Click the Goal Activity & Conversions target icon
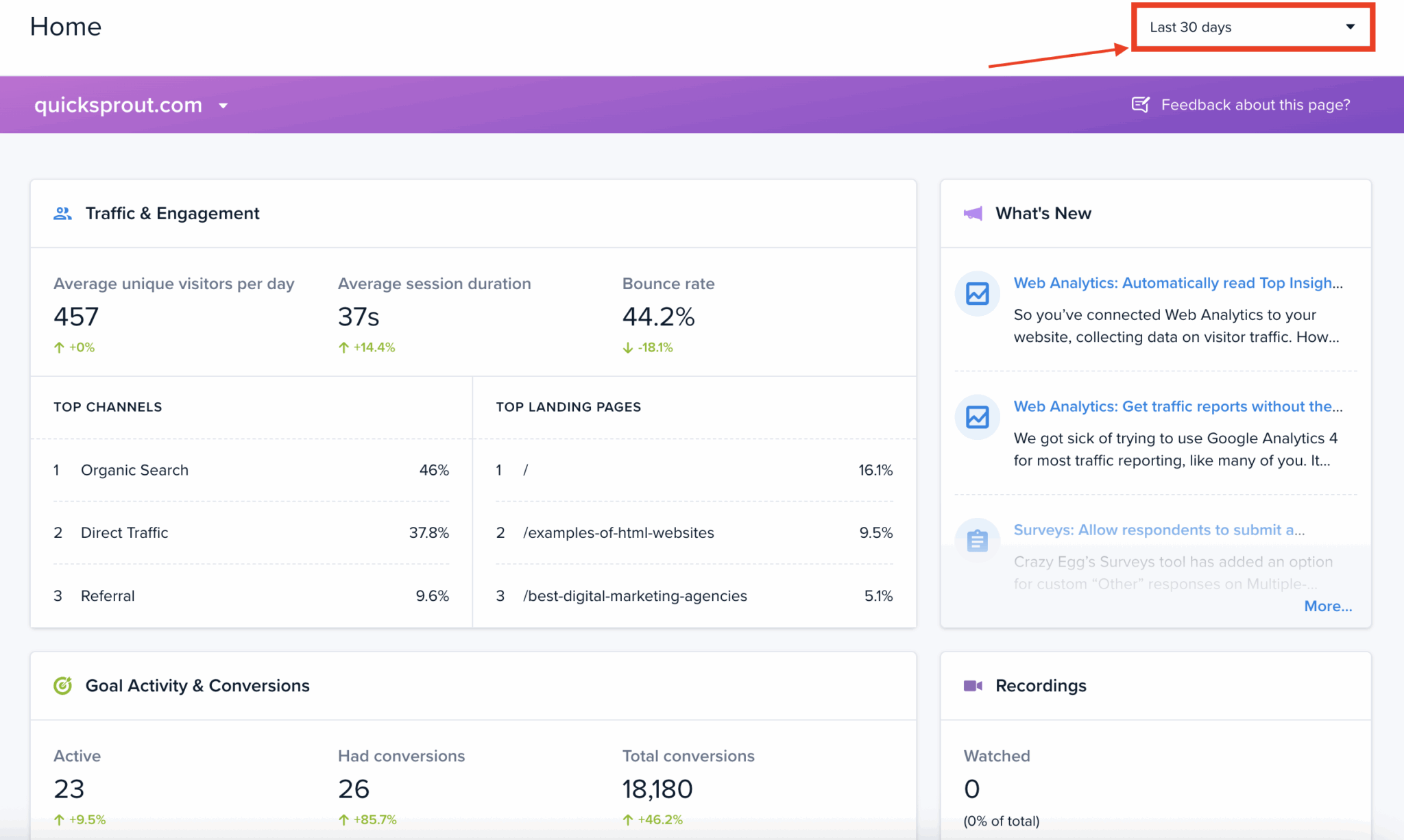The image size is (1404, 840). tap(62, 685)
